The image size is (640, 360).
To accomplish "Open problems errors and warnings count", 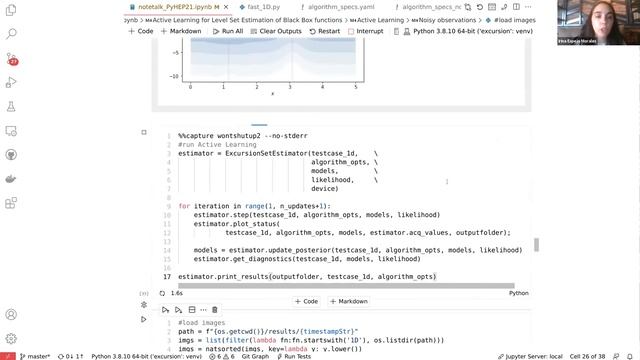I will [222, 356].
